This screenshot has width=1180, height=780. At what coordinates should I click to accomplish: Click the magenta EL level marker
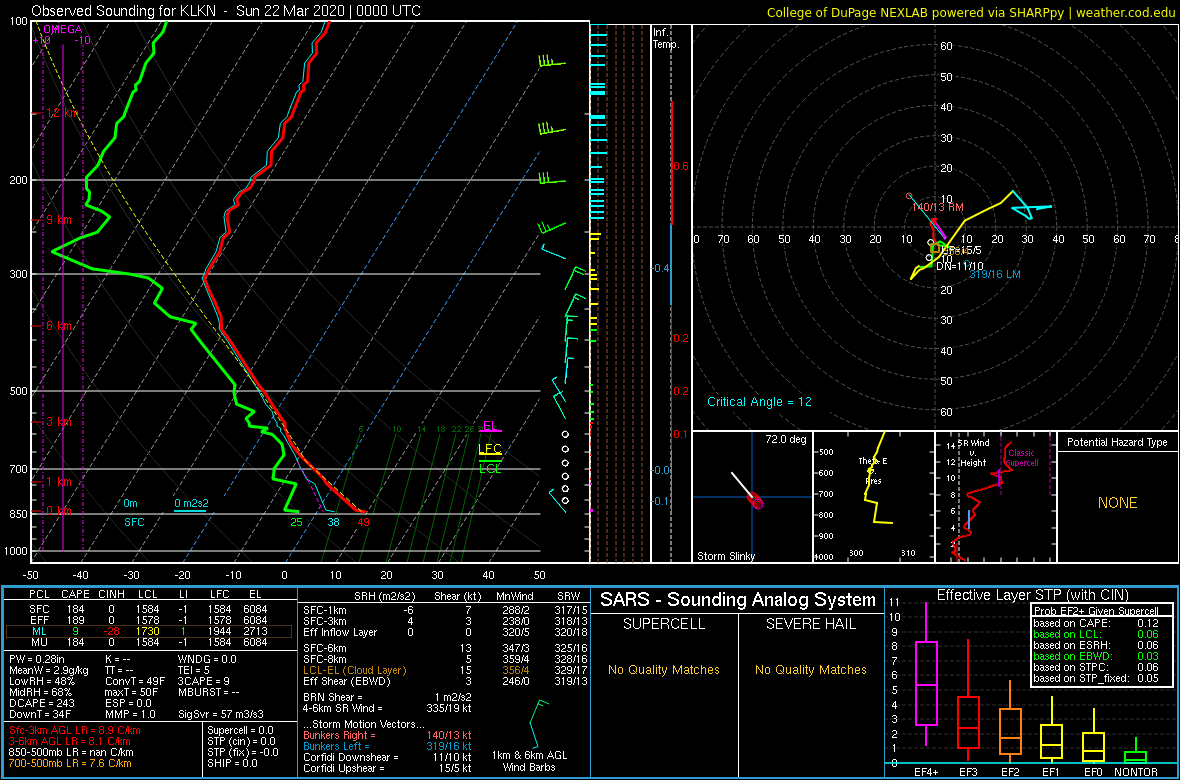click(490, 427)
